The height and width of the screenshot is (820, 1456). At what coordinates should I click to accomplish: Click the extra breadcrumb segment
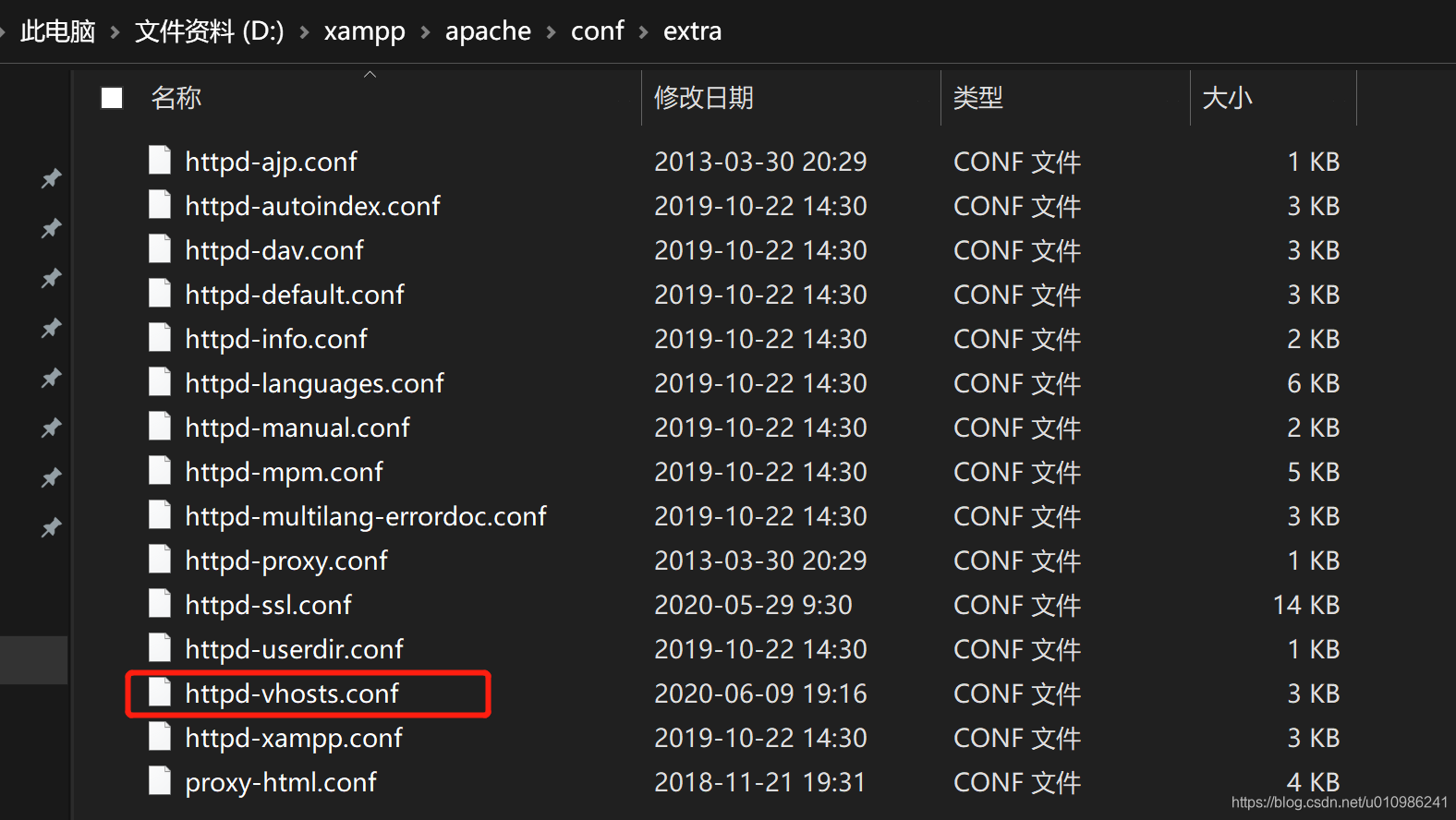pos(692,31)
